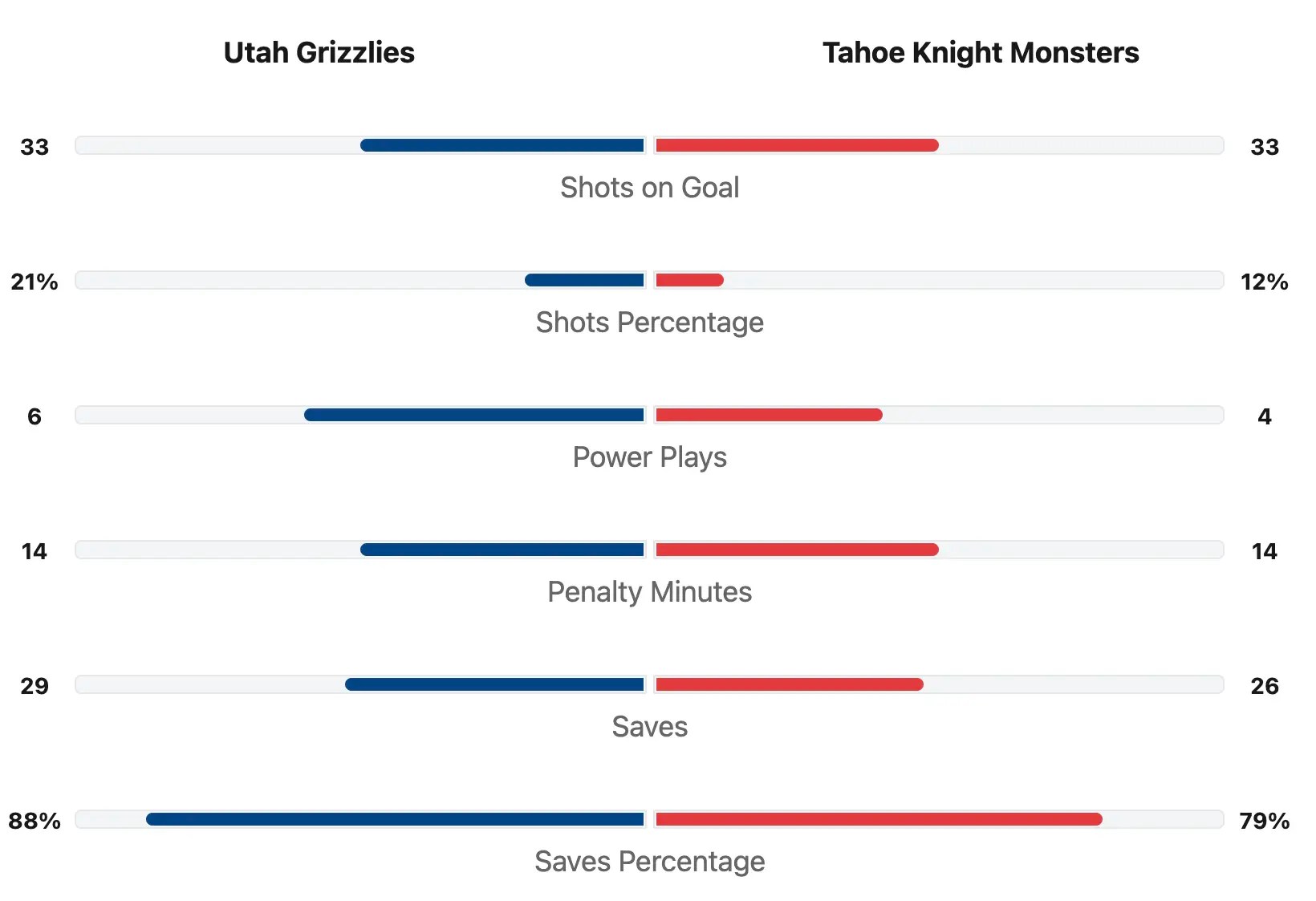Select the Penalty Minutes label

[x=649, y=592]
